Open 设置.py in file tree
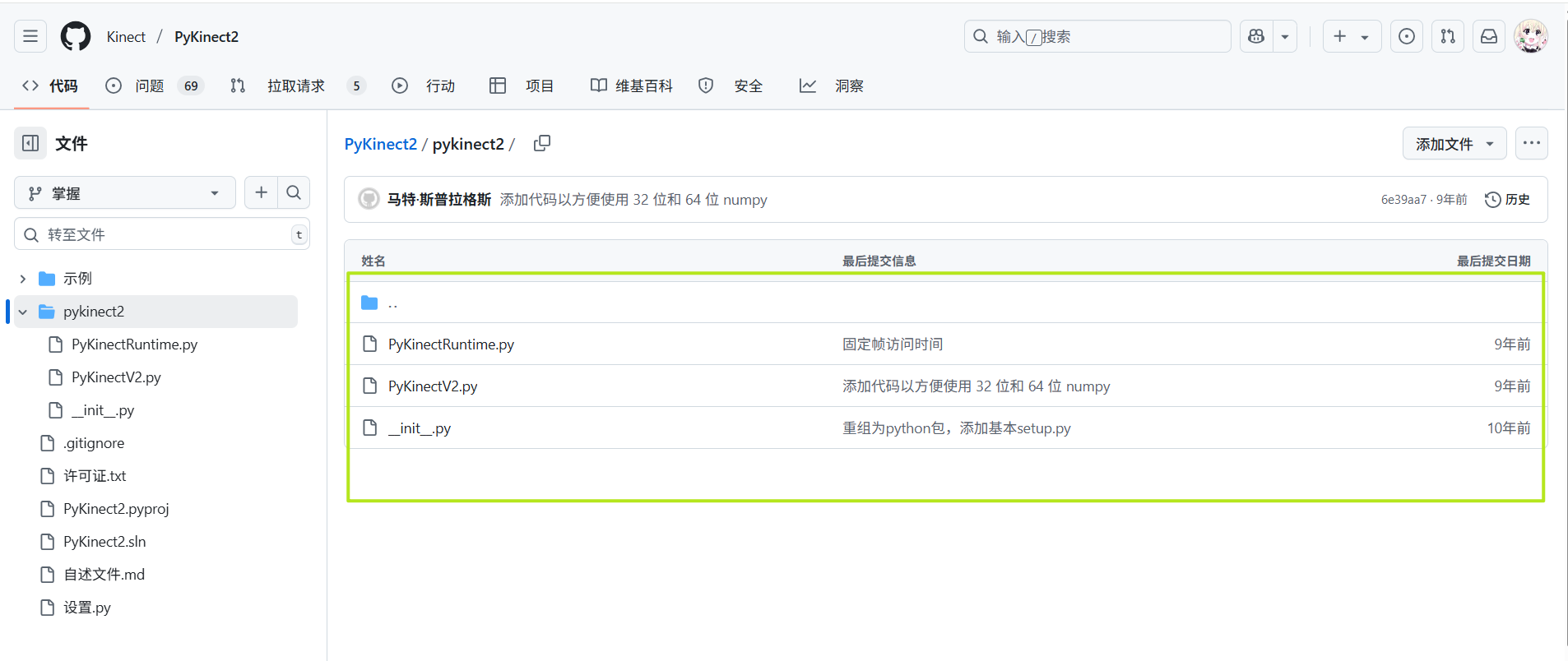This screenshot has height=661, width=1568. tap(86, 608)
